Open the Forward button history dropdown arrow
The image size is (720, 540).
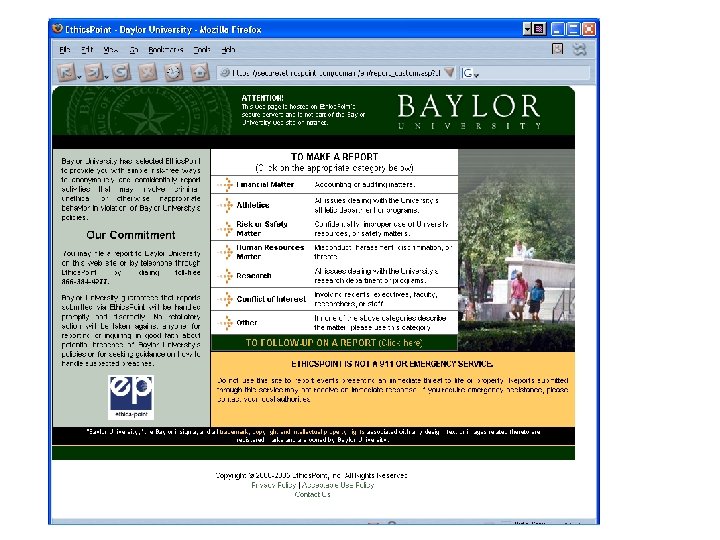[x=107, y=77]
